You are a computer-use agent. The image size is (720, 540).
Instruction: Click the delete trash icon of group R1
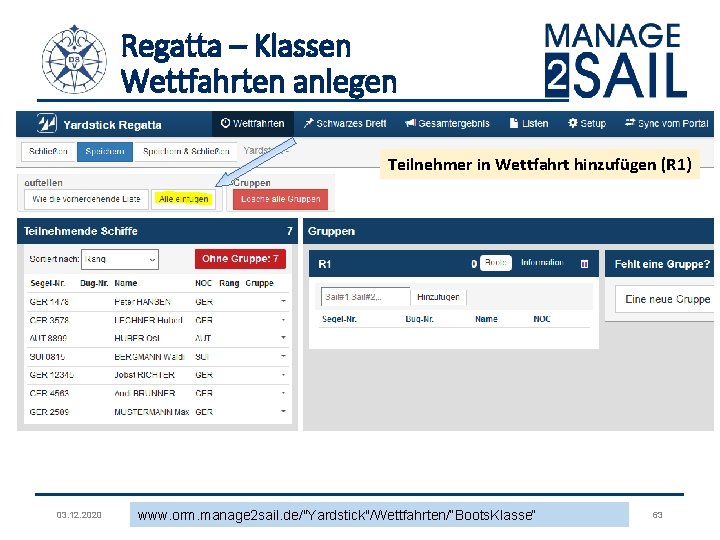[585, 264]
